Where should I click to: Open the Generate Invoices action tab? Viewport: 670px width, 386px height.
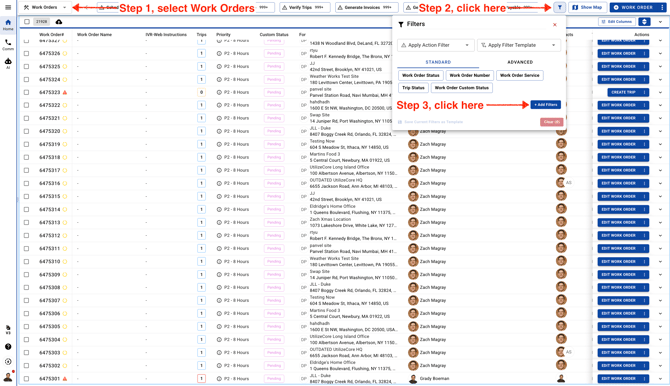coord(367,7)
